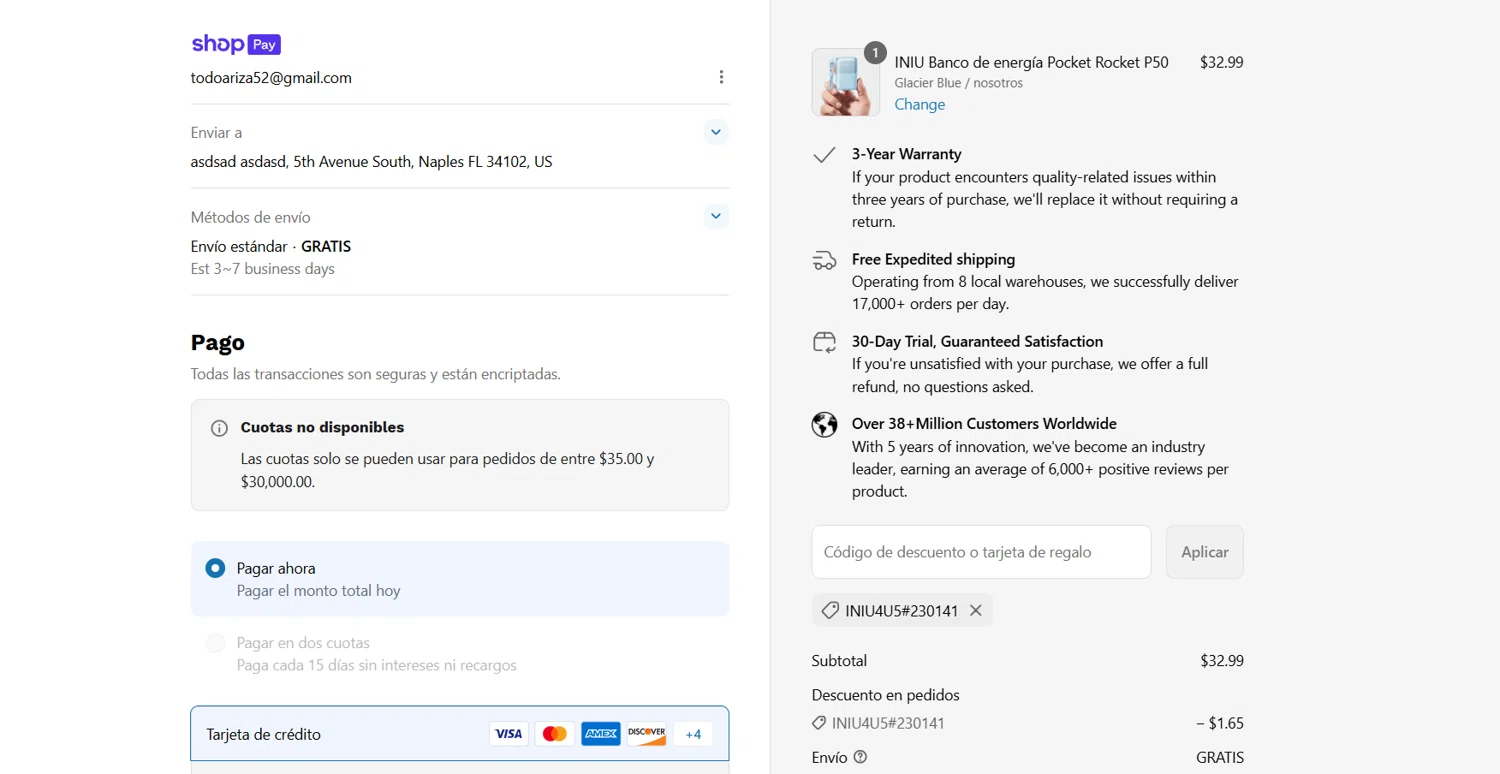
Task: Click the American Express icon
Action: click(600, 734)
